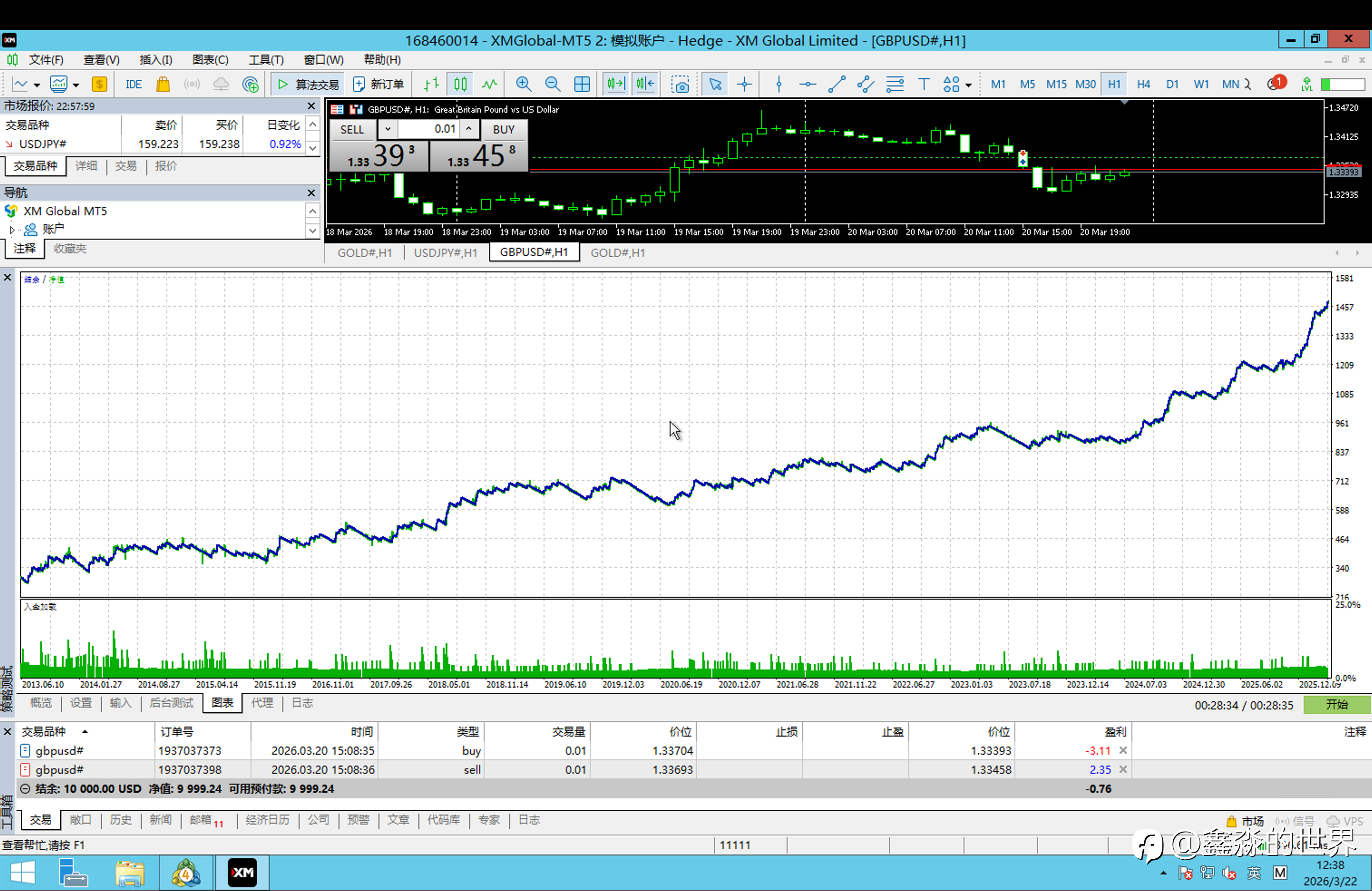The height and width of the screenshot is (891, 1372).
Task: Select the crosshair cursor tool
Action: pos(744,84)
